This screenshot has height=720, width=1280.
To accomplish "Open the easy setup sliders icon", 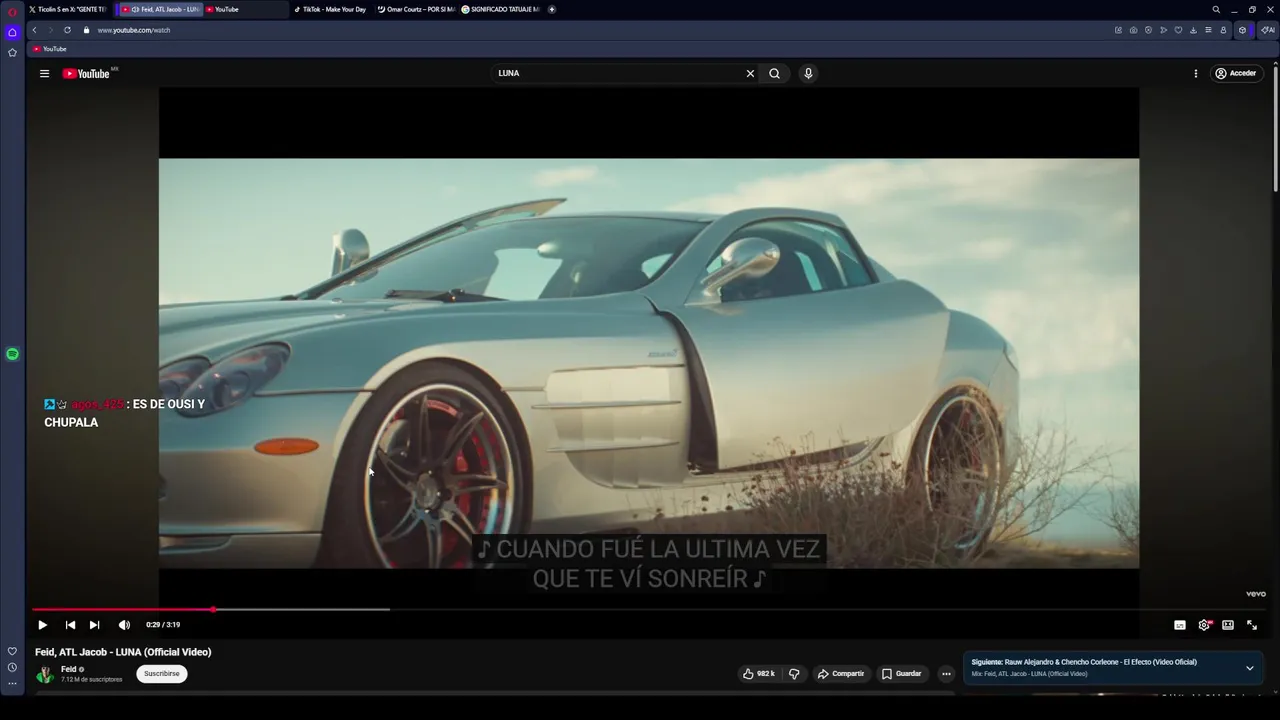I will 1208,30.
